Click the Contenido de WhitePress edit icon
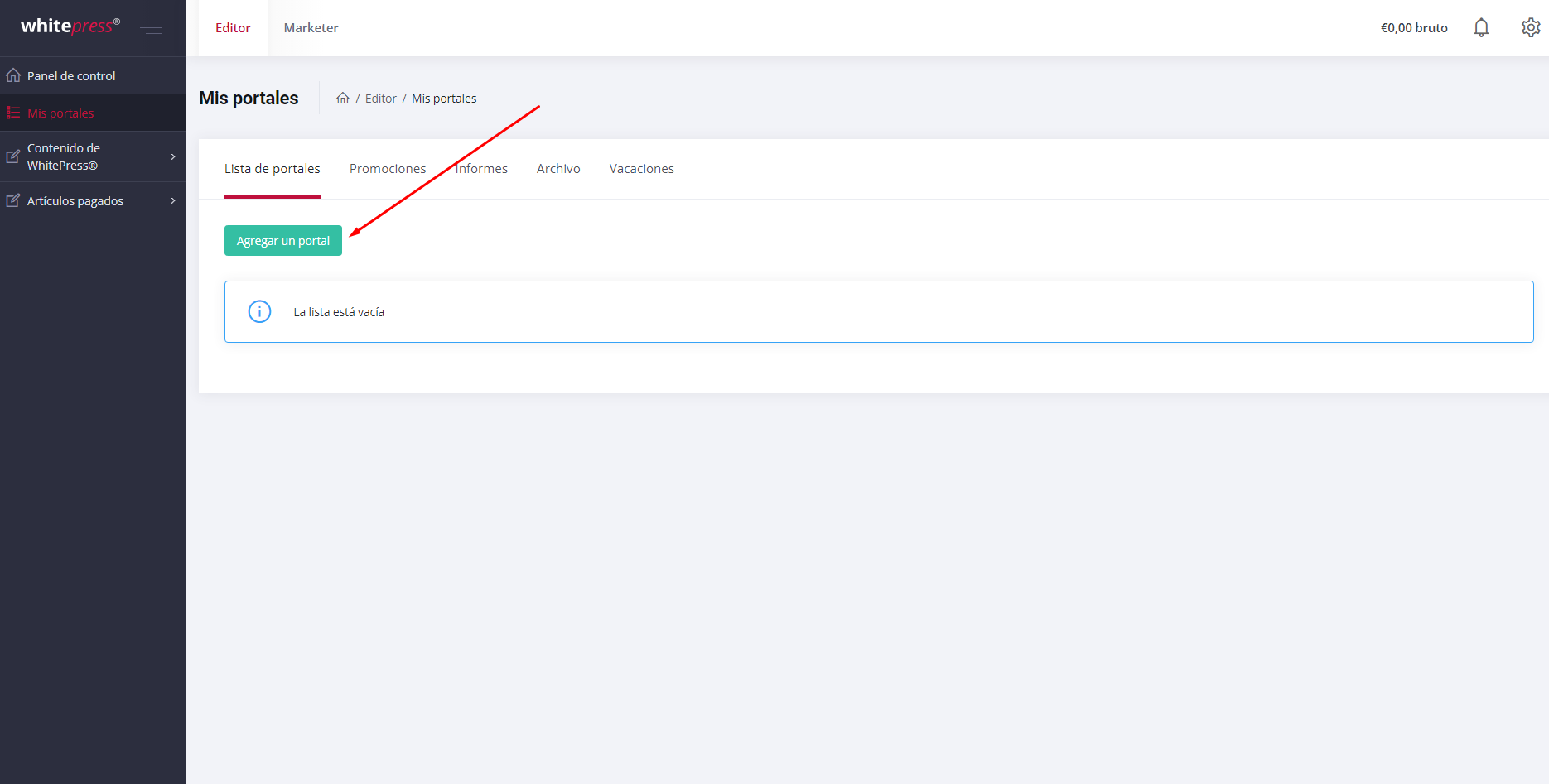Screen dimensions: 1549x784 13,156
